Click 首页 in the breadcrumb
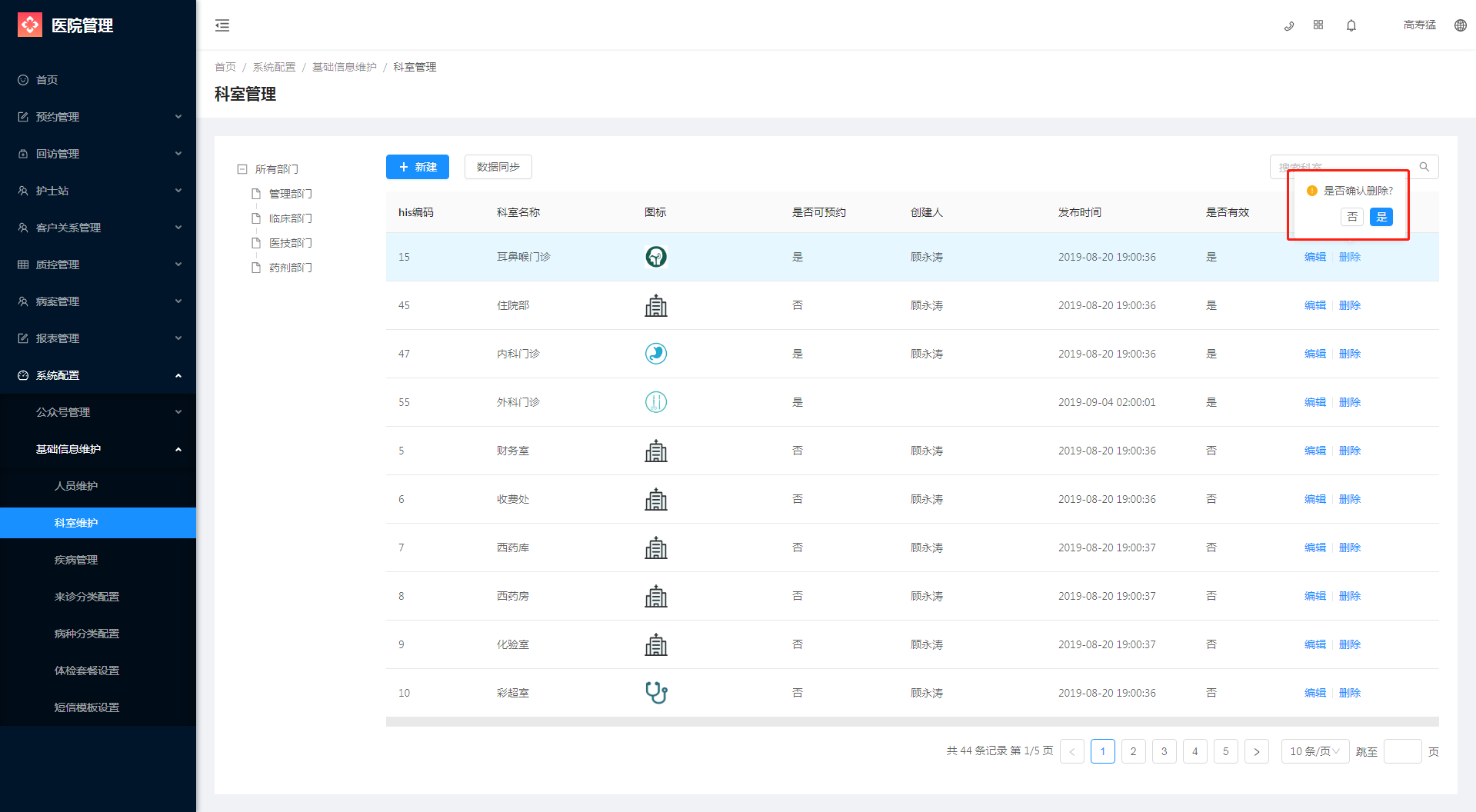This screenshot has height=812, width=1476. click(225, 67)
